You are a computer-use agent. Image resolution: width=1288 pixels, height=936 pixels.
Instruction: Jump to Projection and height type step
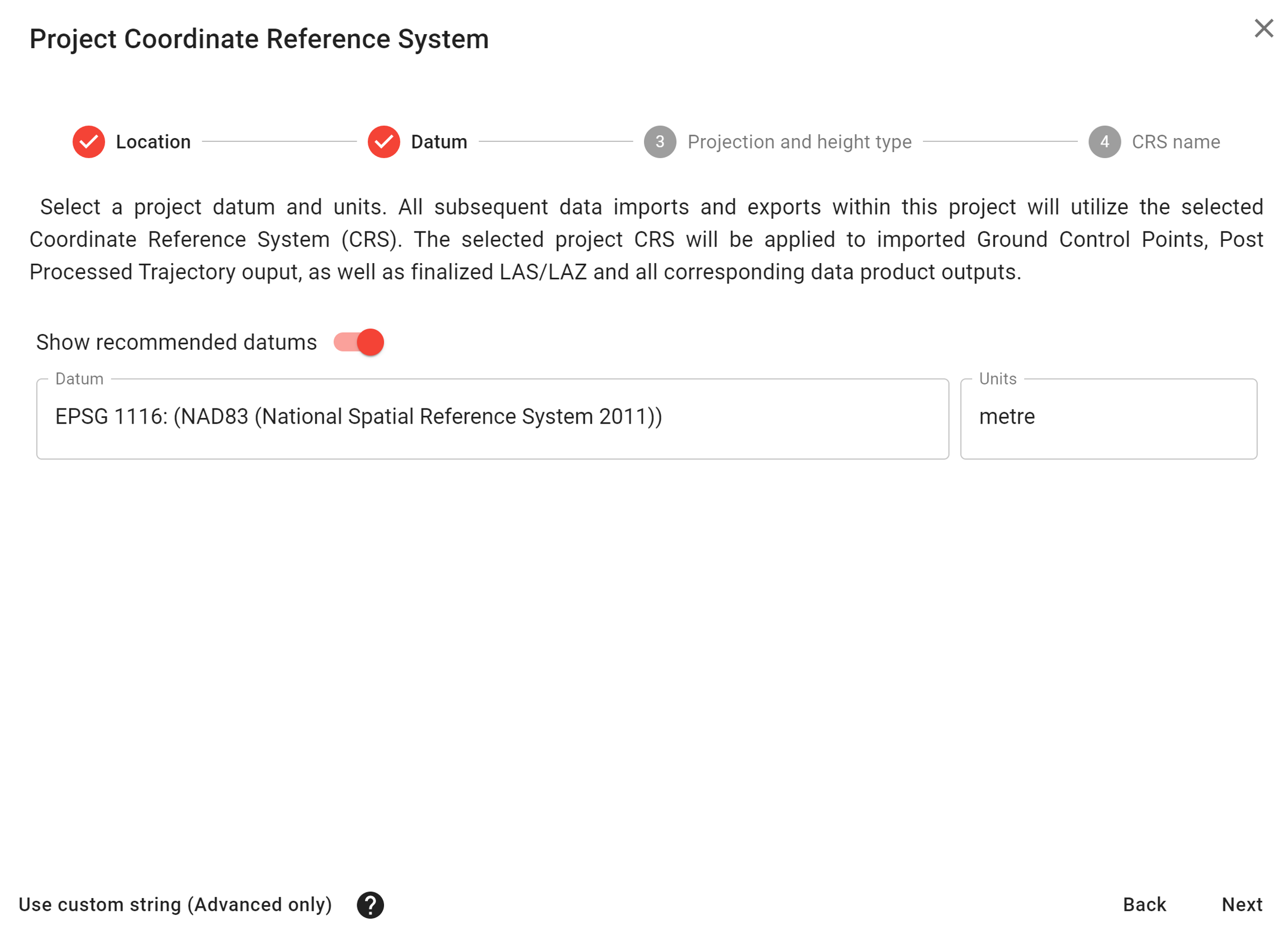(x=799, y=142)
